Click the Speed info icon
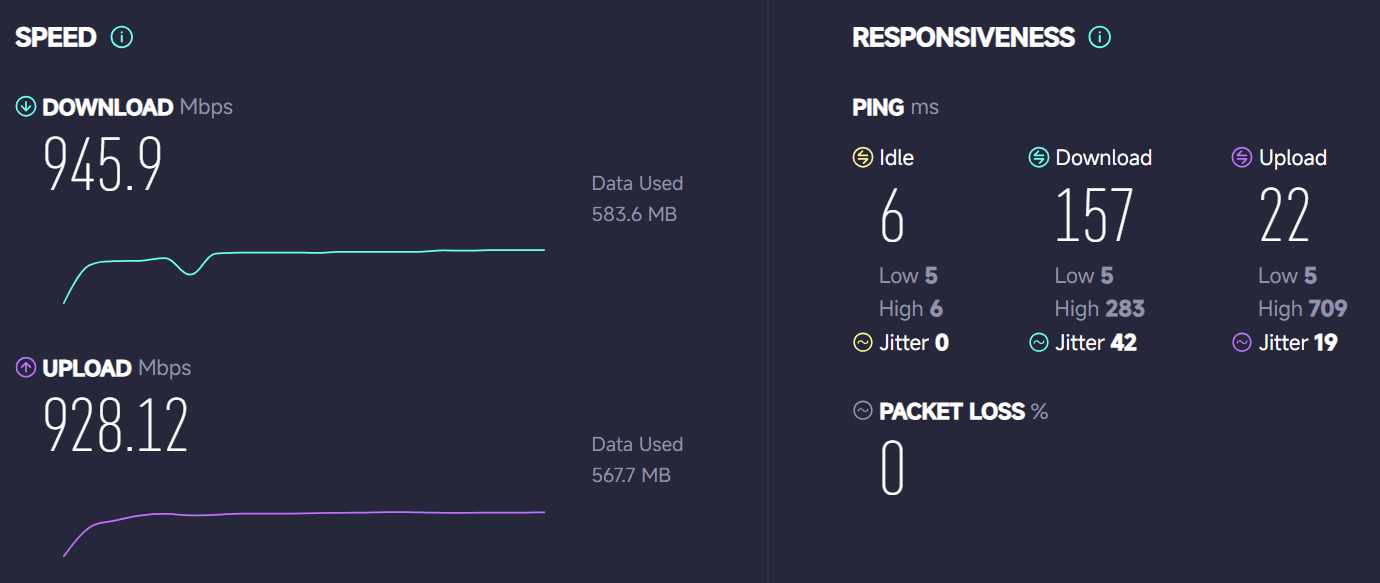This screenshot has height=583, width=1380. pos(122,38)
